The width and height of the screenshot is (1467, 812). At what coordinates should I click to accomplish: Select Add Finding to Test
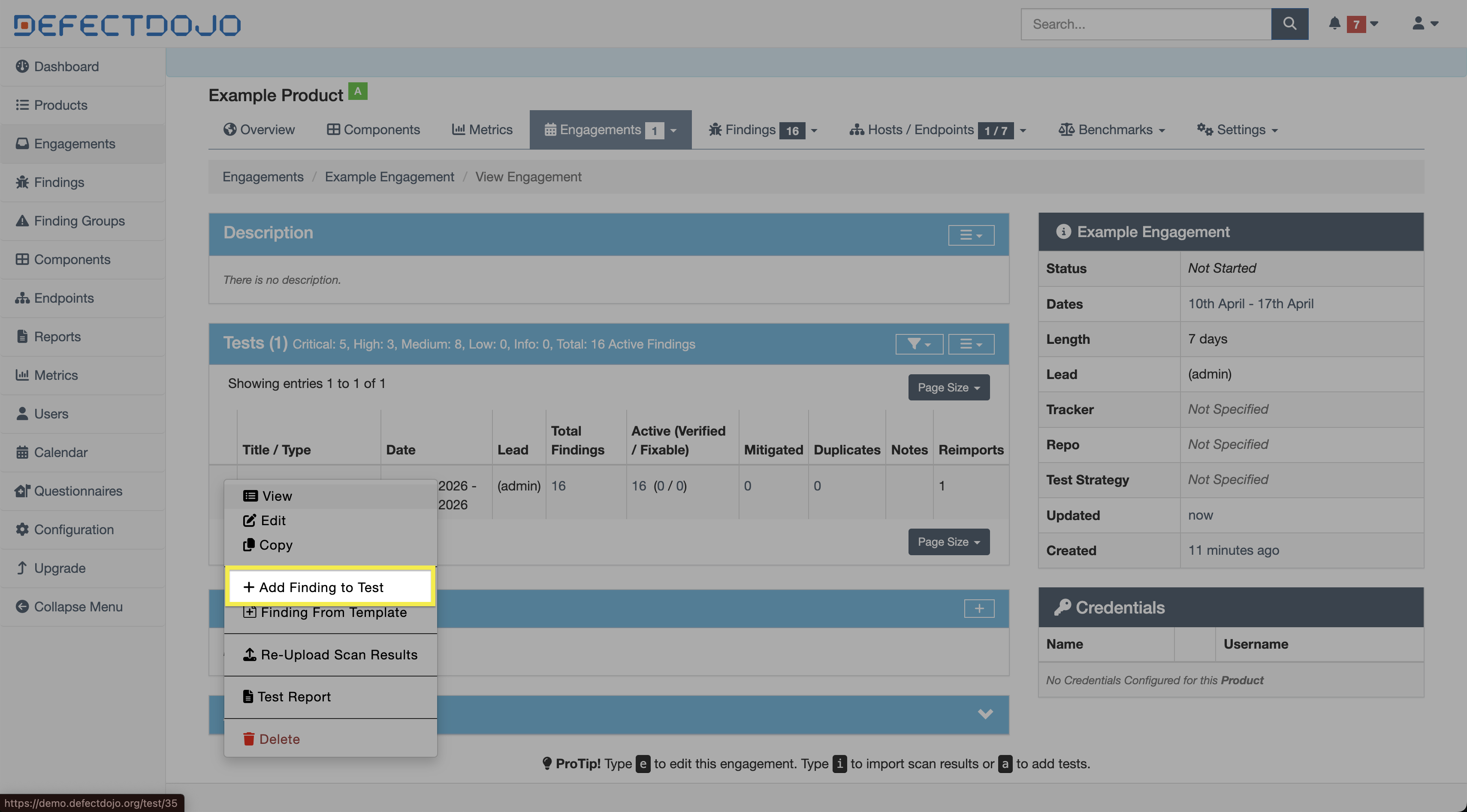click(321, 586)
